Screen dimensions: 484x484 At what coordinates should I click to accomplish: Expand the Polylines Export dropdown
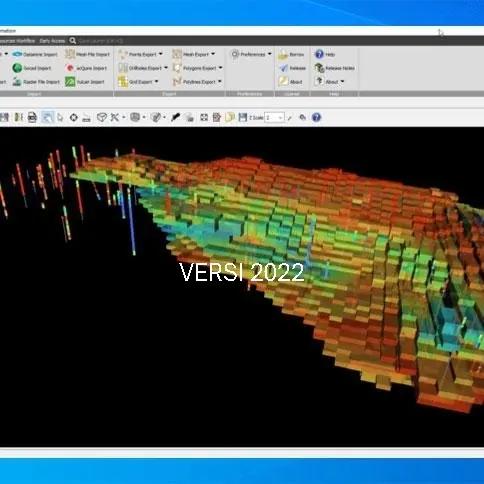point(220,82)
